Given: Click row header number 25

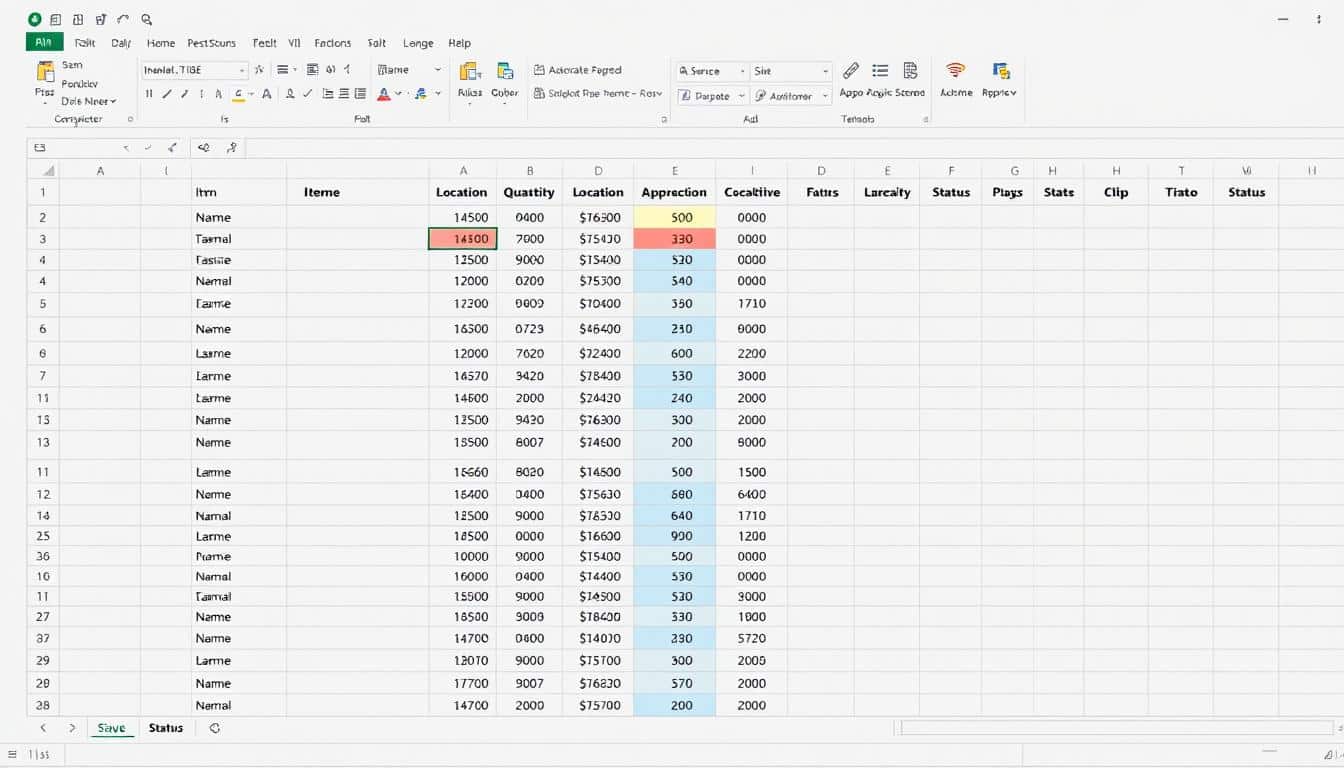Looking at the screenshot, I should (x=43, y=536).
